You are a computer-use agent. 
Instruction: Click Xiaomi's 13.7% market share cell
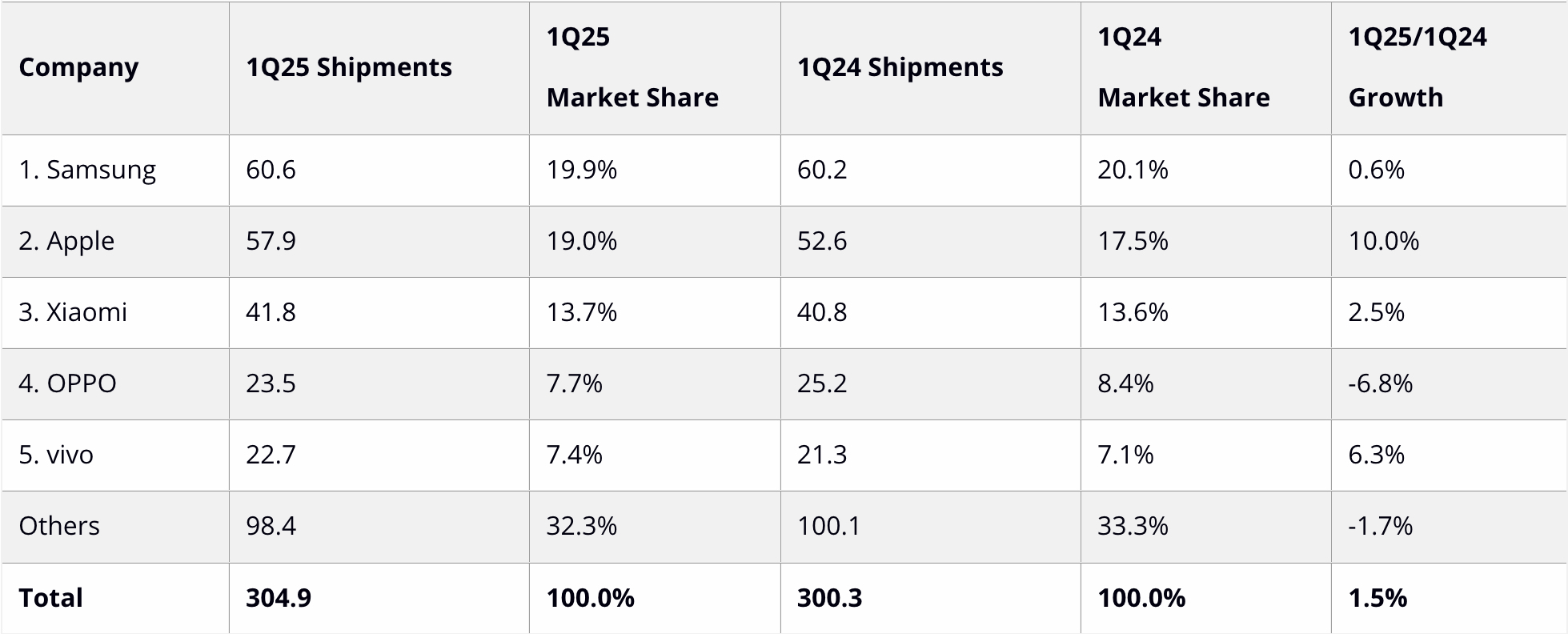(x=581, y=312)
